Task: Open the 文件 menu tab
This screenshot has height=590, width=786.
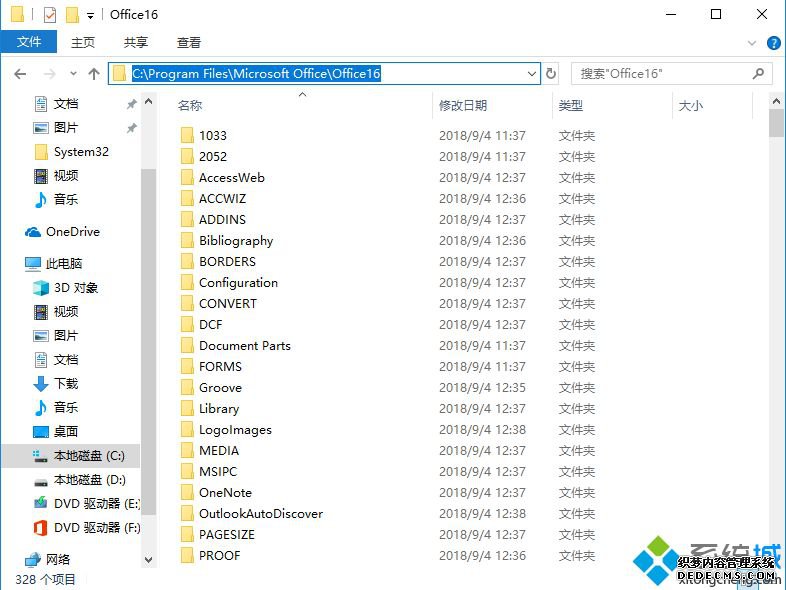Action: click(29, 42)
